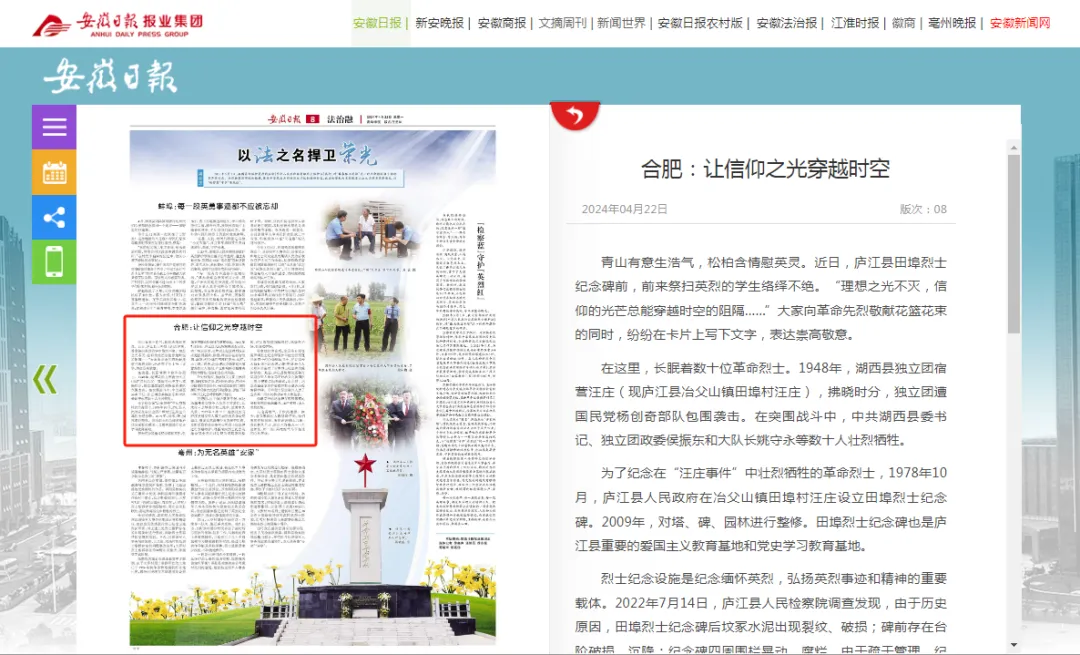Viewport: 1080px width, 655px height.
Task: Go to previous page with double chevron
Action: tap(45, 380)
